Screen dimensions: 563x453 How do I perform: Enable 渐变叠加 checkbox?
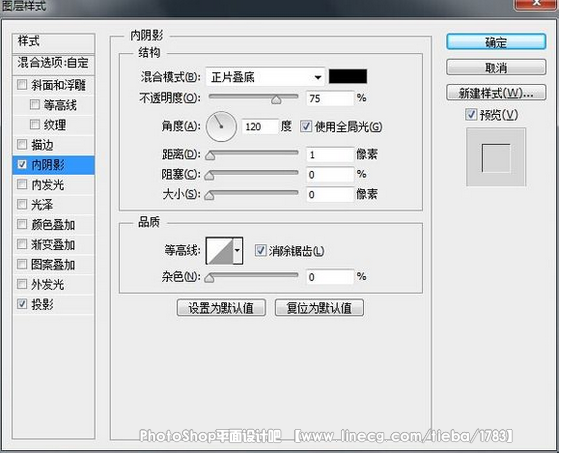click(x=22, y=244)
